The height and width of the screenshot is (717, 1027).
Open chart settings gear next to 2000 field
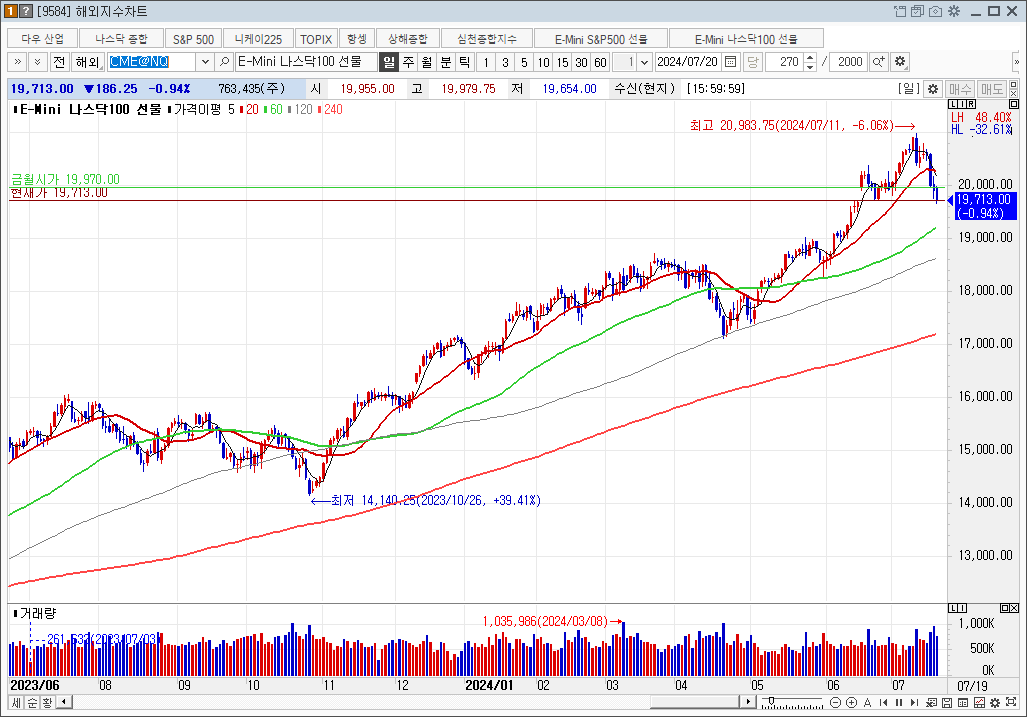900,62
